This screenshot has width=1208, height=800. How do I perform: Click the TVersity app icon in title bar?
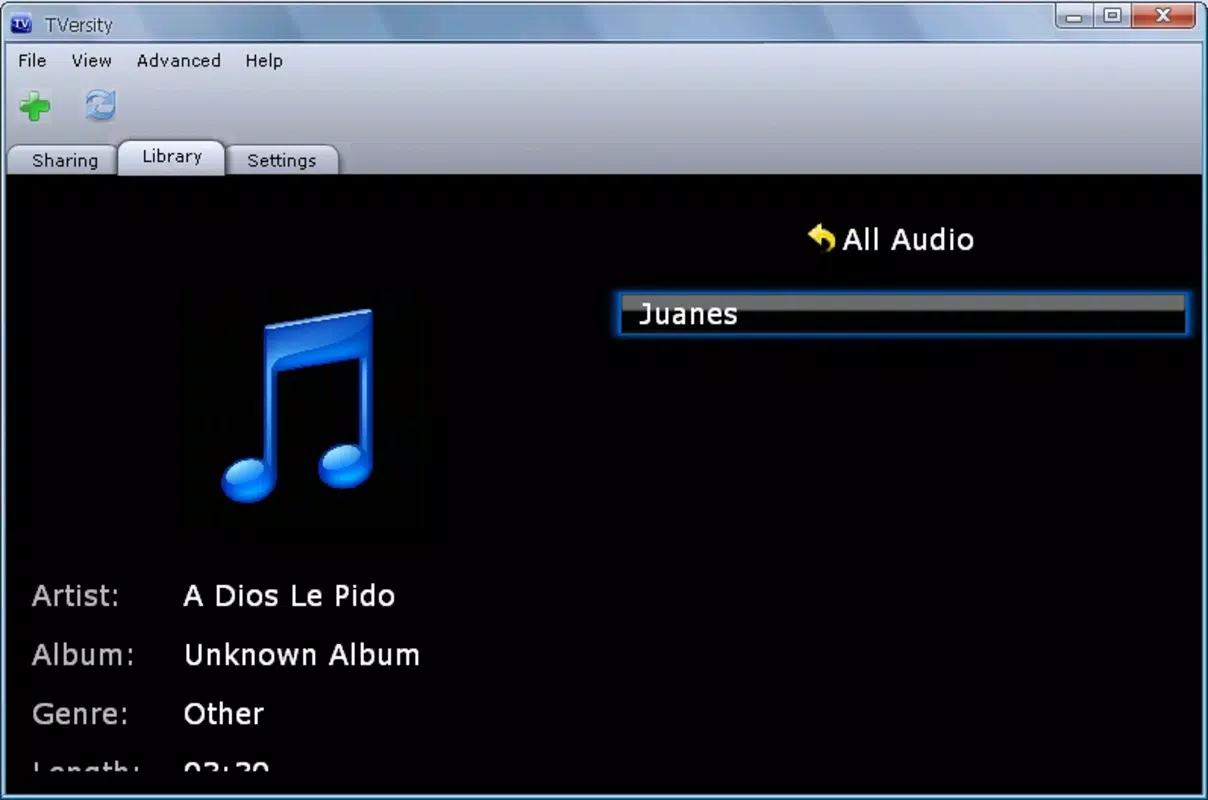(x=20, y=24)
